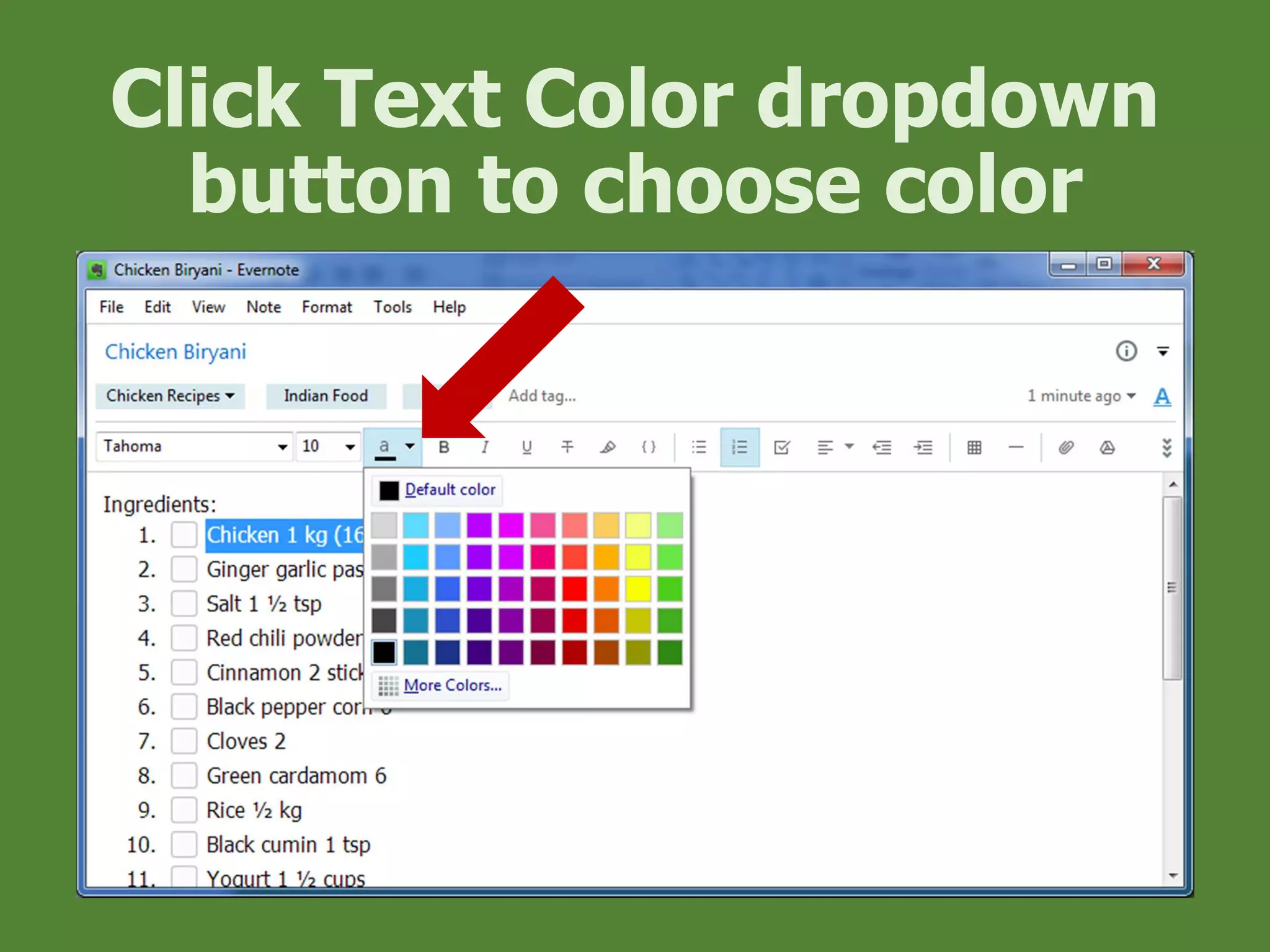
Task: Apply strikethrough formatting
Action: (x=567, y=447)
